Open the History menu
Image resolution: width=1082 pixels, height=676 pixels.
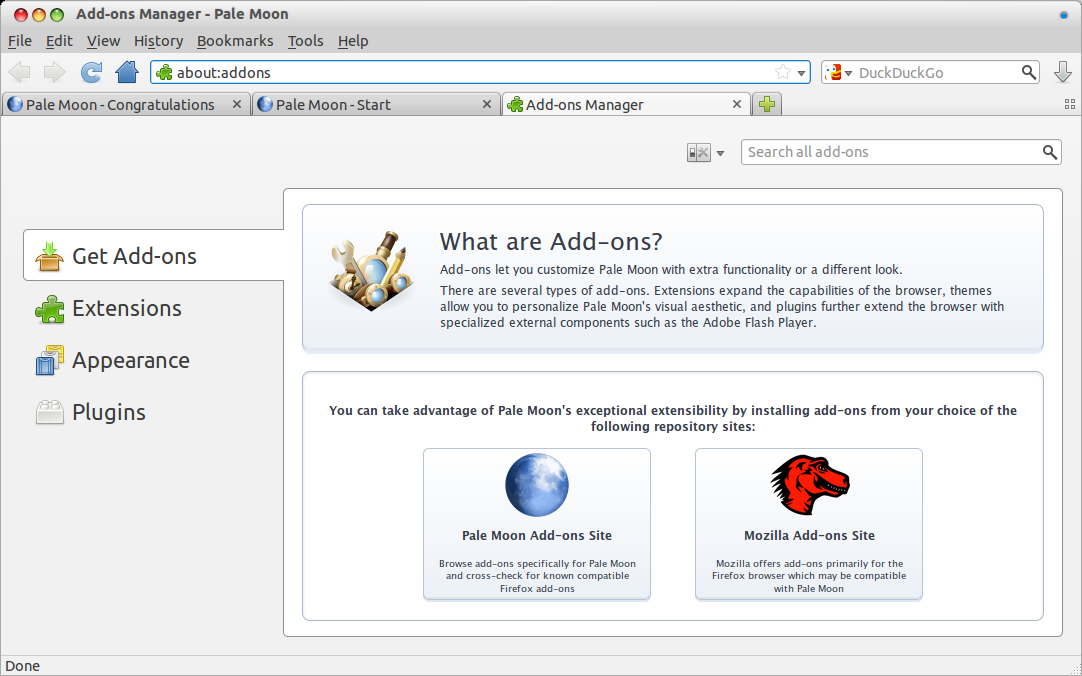coord(158,41)
